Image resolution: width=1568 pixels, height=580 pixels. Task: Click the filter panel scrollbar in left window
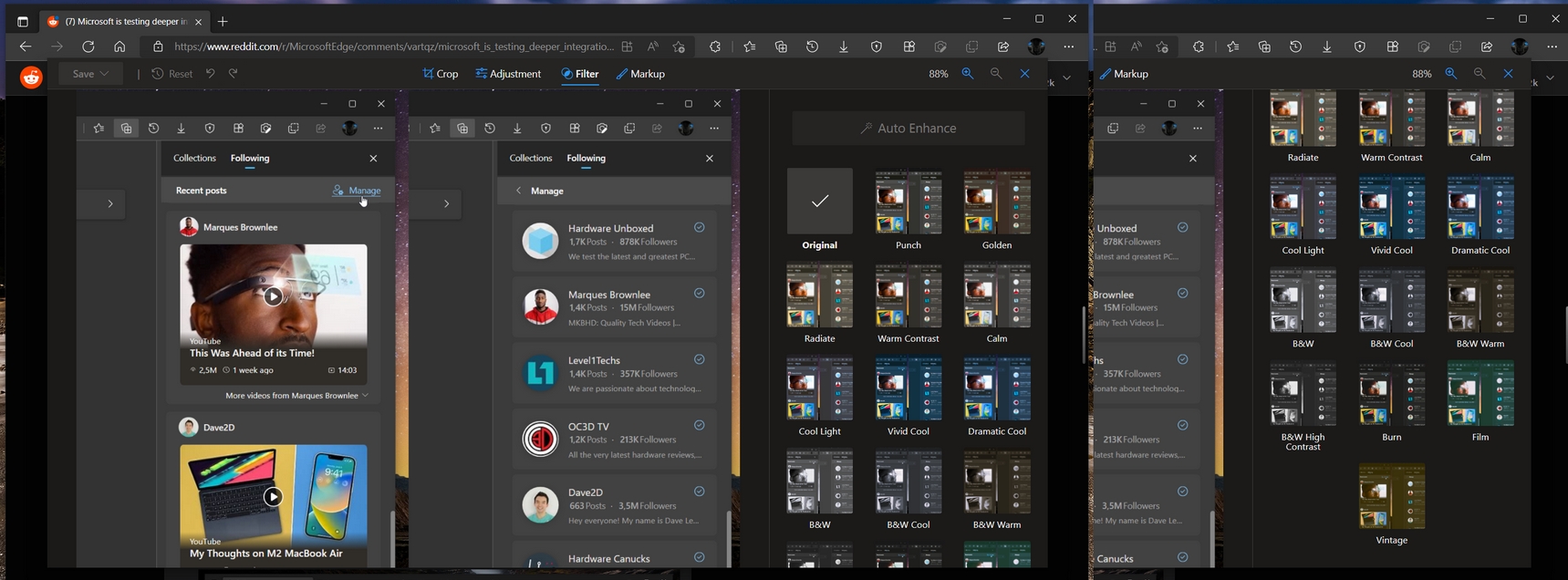click(x=1084, y=335)
